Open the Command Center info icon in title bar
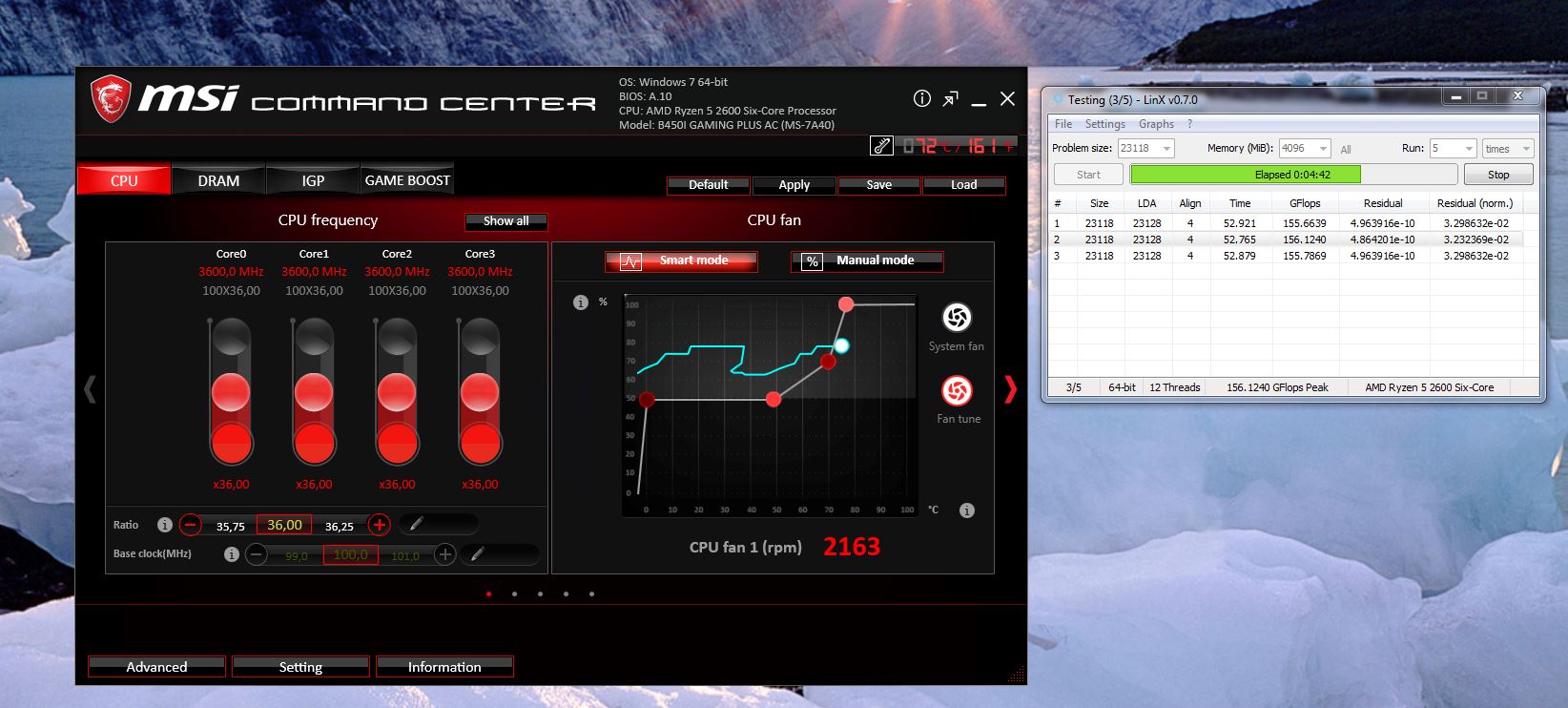Screen dimensions: 1568x708 coord(921,98)
